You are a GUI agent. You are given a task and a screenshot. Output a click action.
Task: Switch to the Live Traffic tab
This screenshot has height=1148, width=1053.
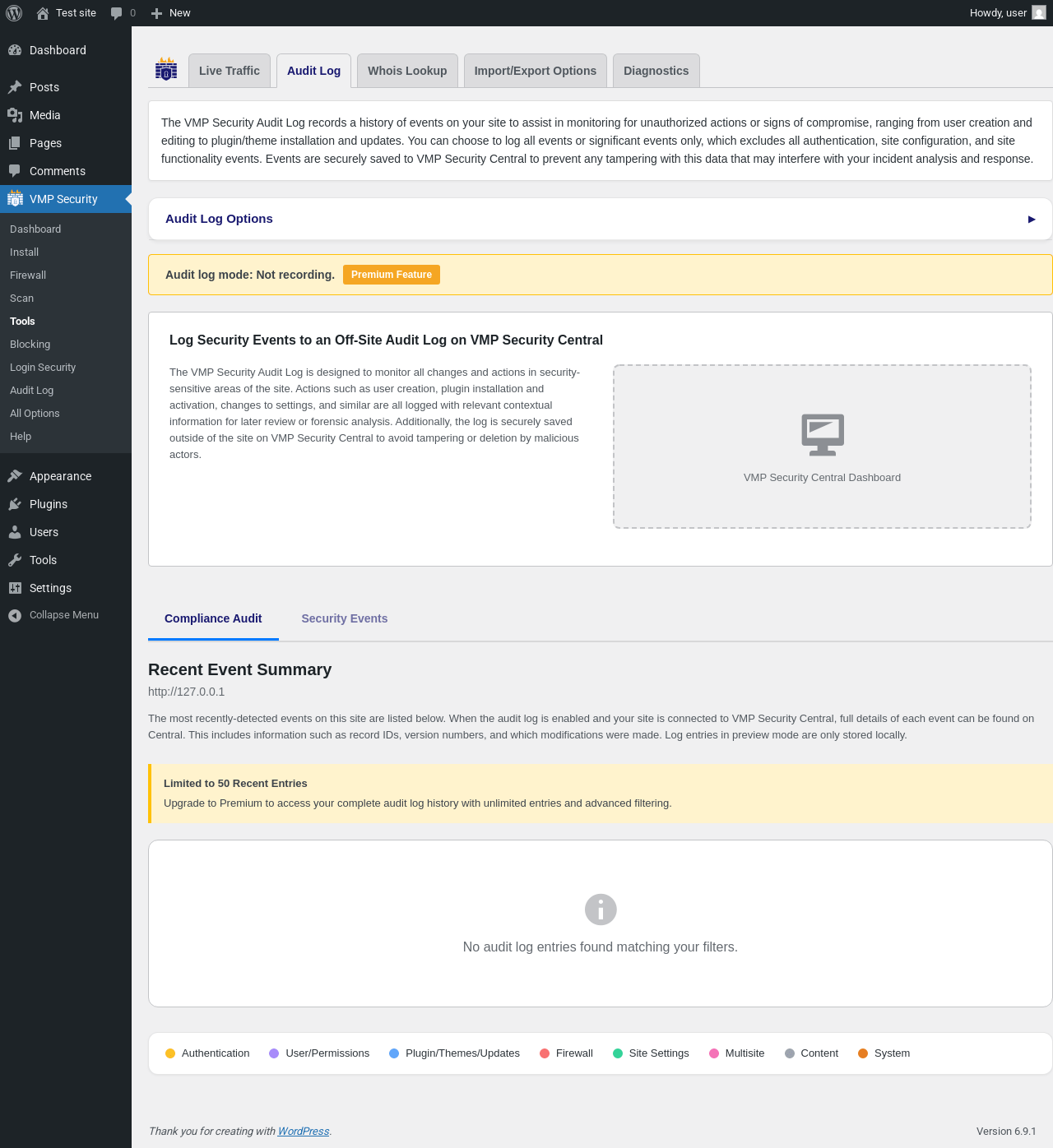click(x=230, y=71)
